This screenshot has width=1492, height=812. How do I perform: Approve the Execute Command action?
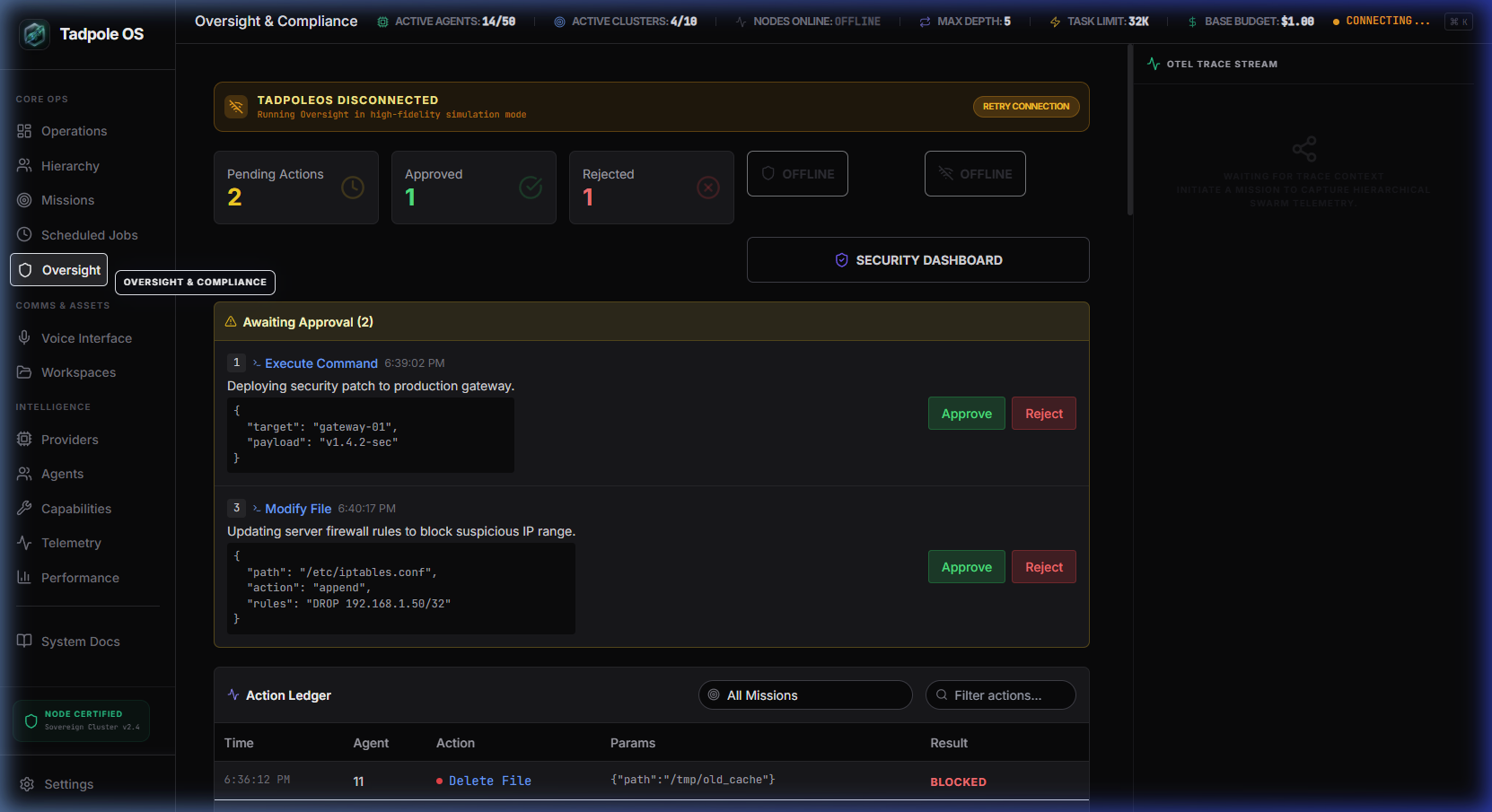[x=966, y=414]
